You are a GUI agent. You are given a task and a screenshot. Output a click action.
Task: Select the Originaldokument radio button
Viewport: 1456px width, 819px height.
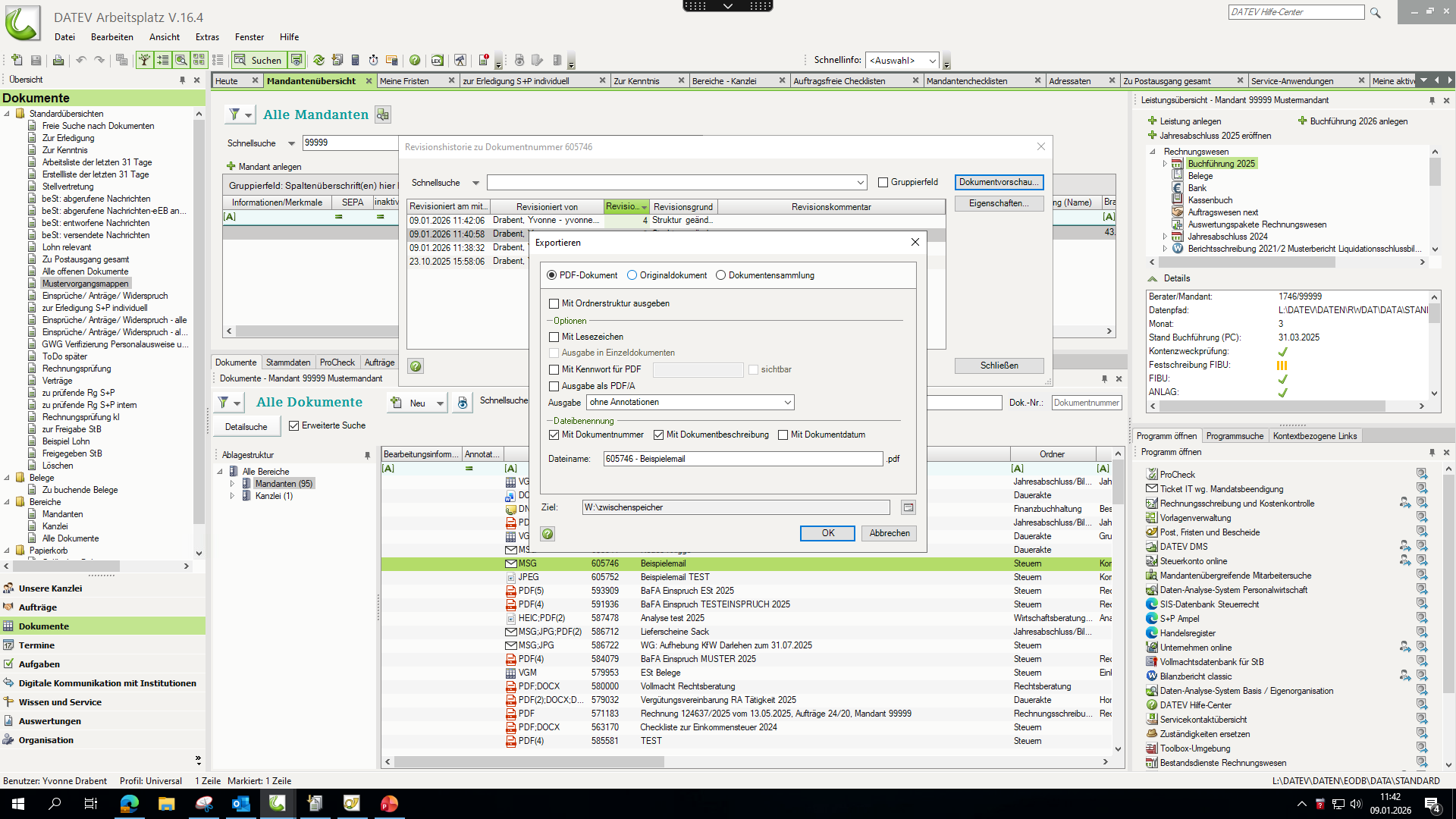tap(632, 275)
